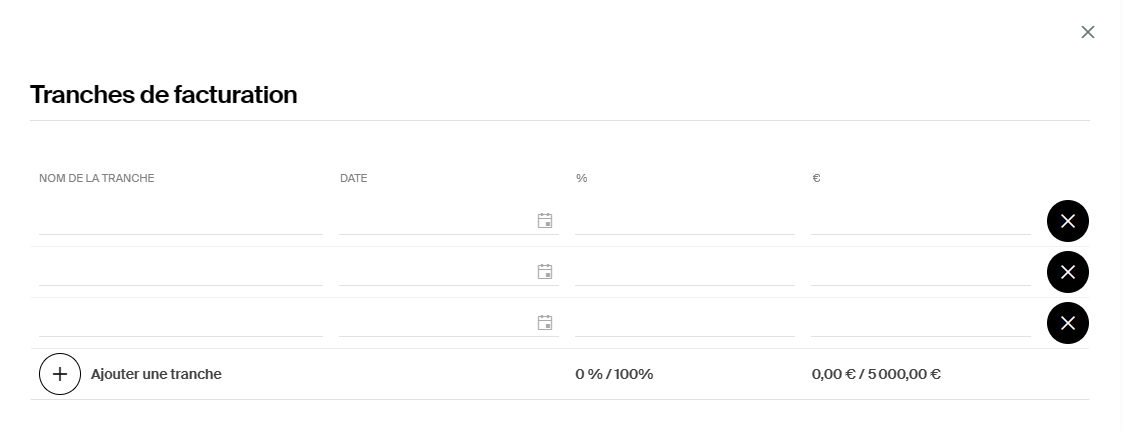The width and height of the screenshot is (1123, 431).
Task: Remove the first billing tranche row
Action: pyautogui.click(x=1068, y=221)
